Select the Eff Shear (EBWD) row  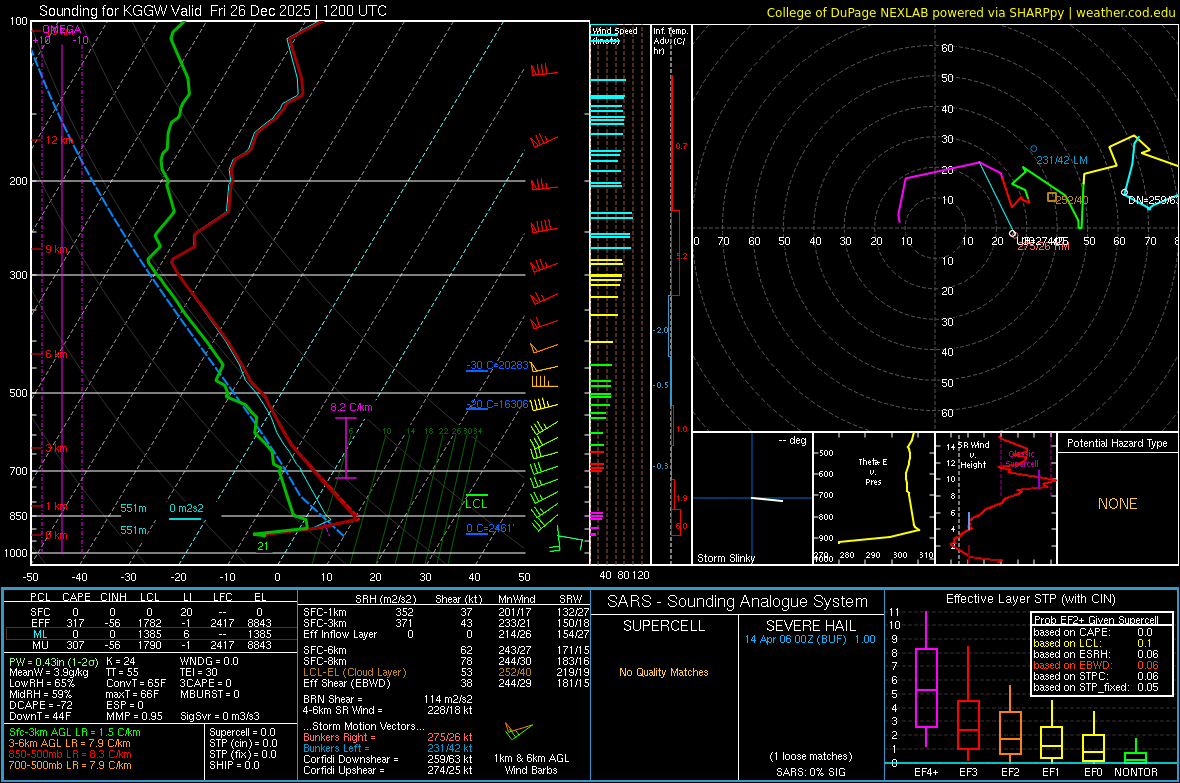click(x=446, y=684)
